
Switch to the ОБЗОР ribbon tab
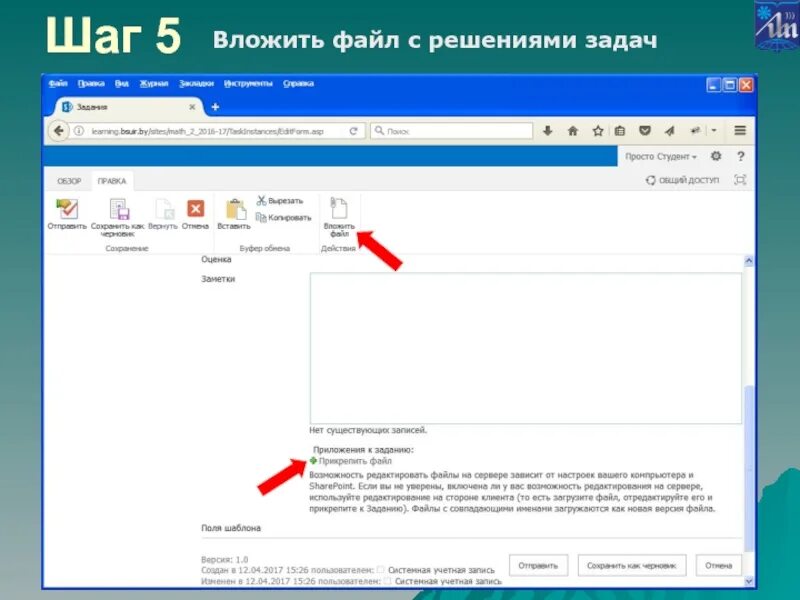(69, 181)
